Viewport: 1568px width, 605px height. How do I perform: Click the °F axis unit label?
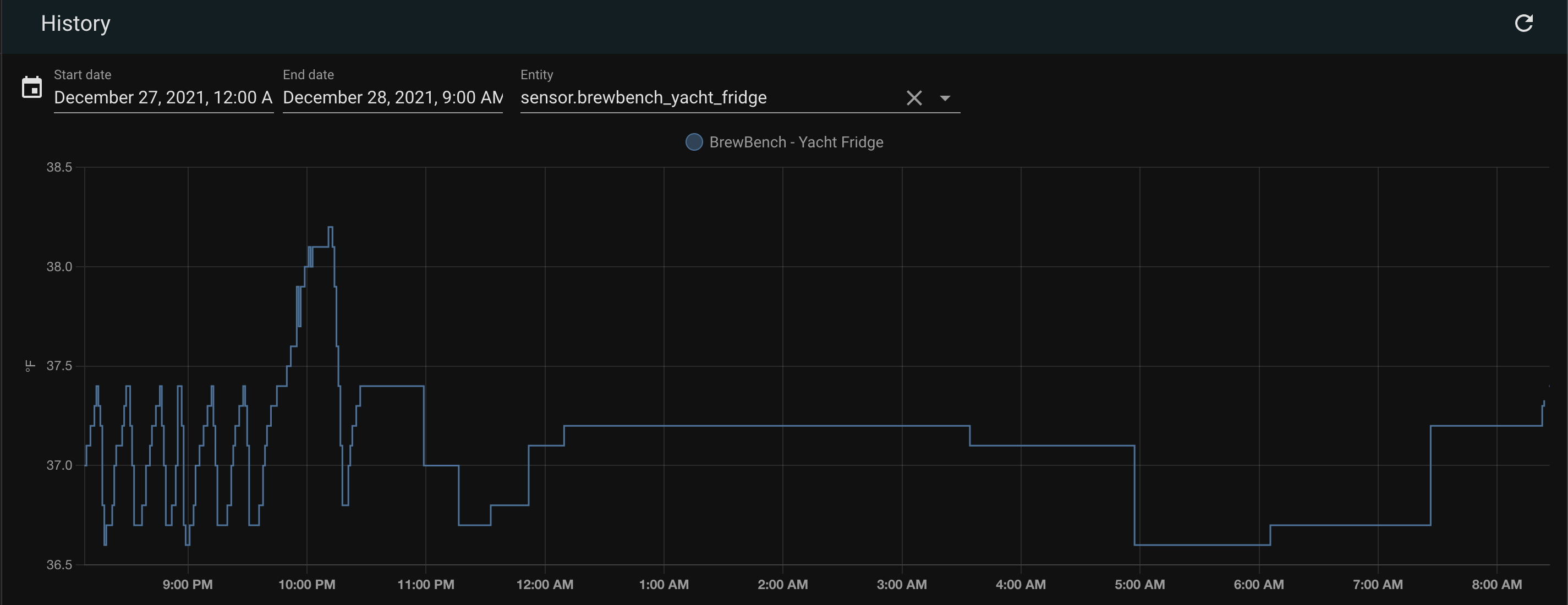click(29, 366)
